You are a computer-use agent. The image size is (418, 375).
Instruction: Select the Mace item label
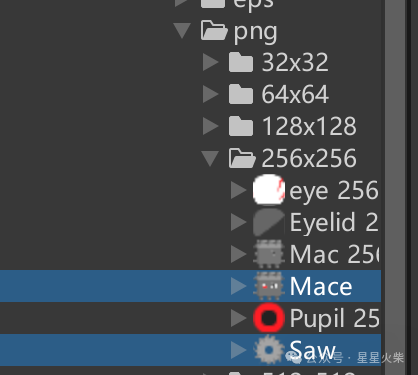tap(321, 286)
